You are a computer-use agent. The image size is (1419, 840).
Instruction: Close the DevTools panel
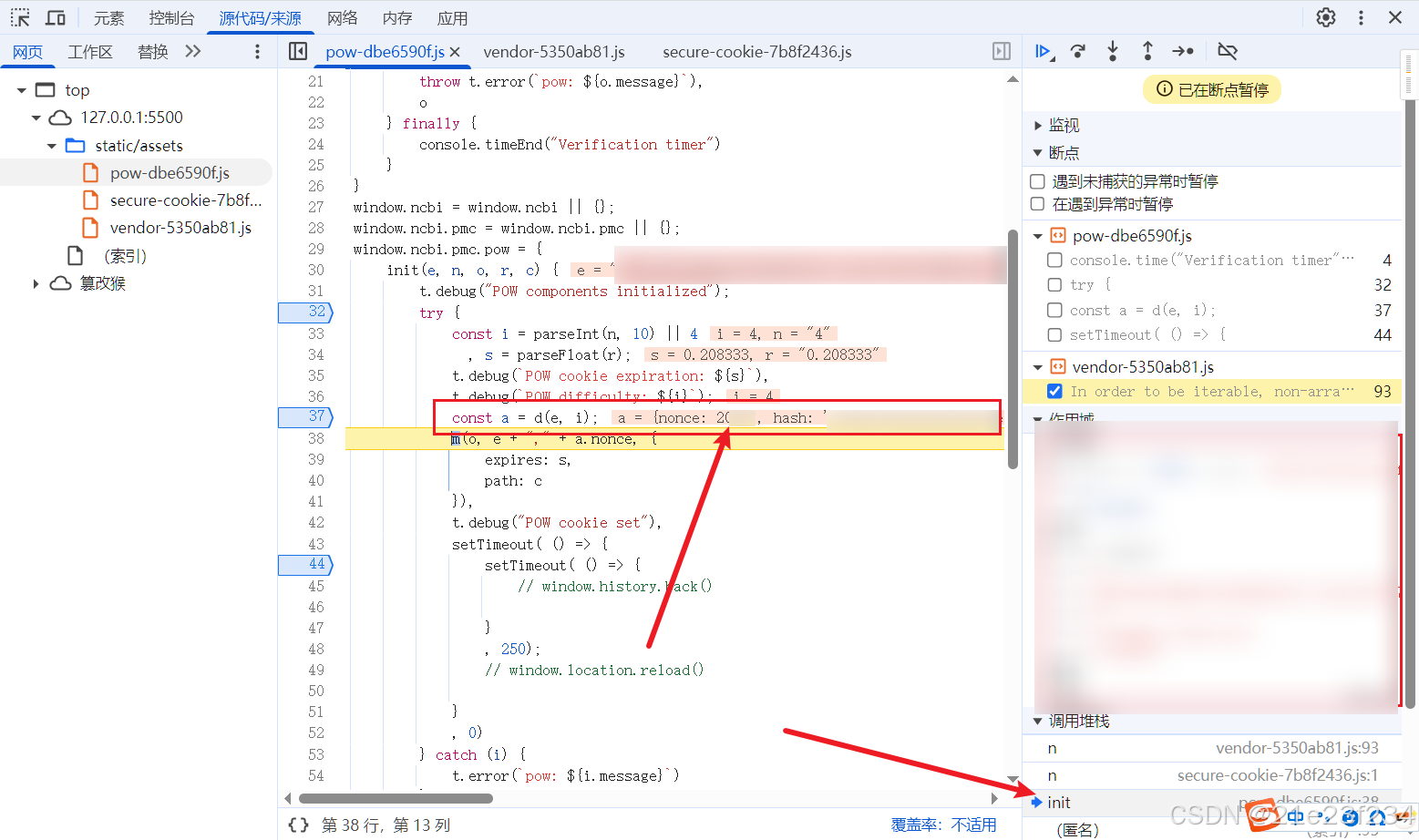(1395, 17)
